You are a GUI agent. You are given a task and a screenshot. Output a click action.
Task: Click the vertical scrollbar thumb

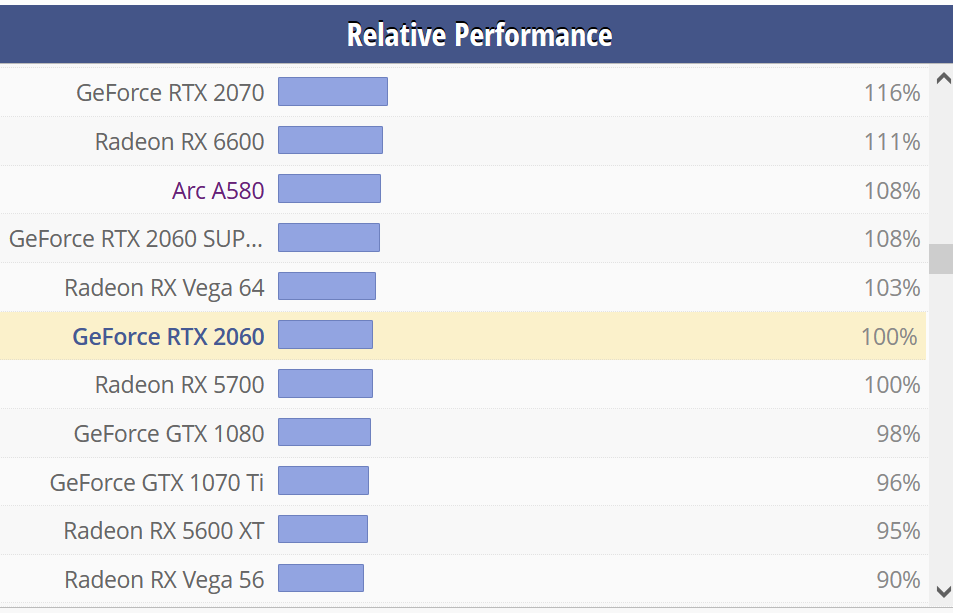[x=941, y=259]
